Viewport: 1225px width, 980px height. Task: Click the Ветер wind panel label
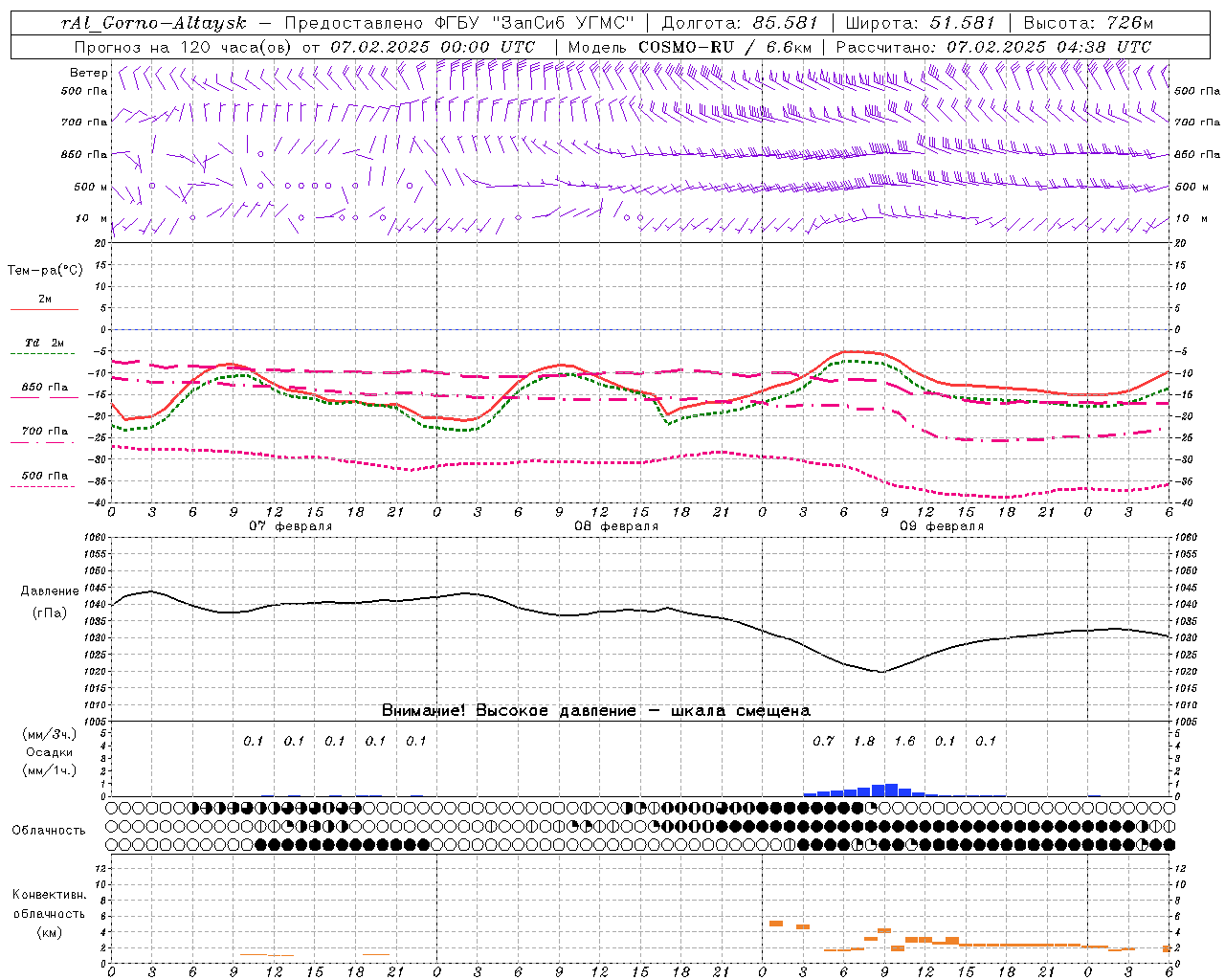tap(88, 73)
